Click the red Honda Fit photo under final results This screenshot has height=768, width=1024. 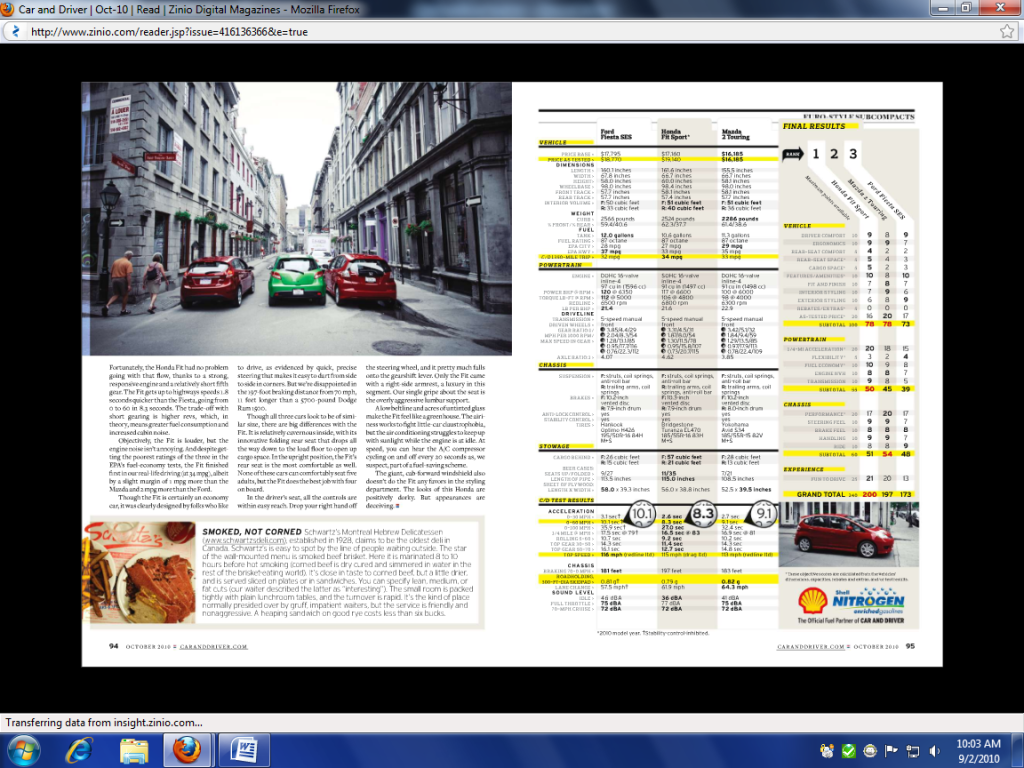coord(849,534)
